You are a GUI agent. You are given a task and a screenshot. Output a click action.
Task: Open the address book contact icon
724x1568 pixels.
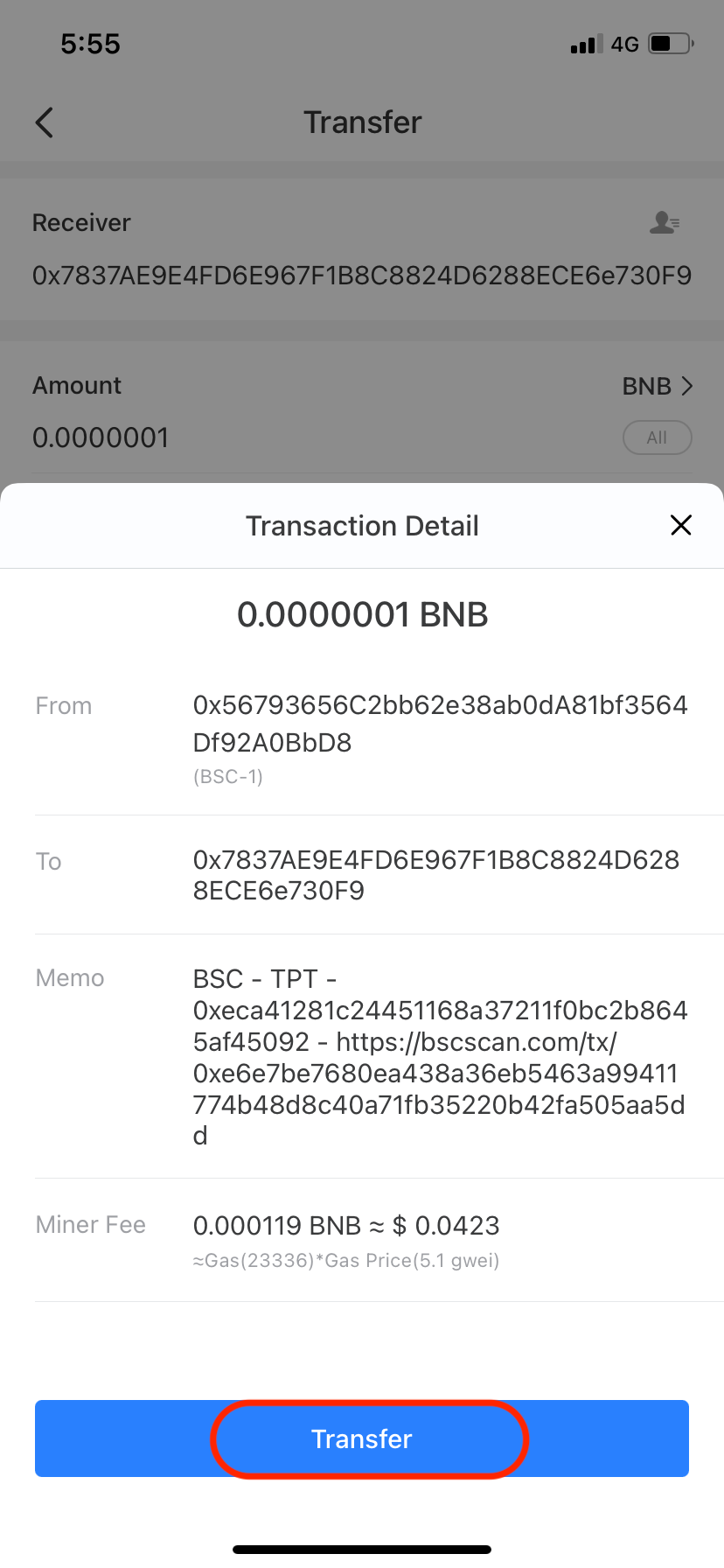(665, 223)
